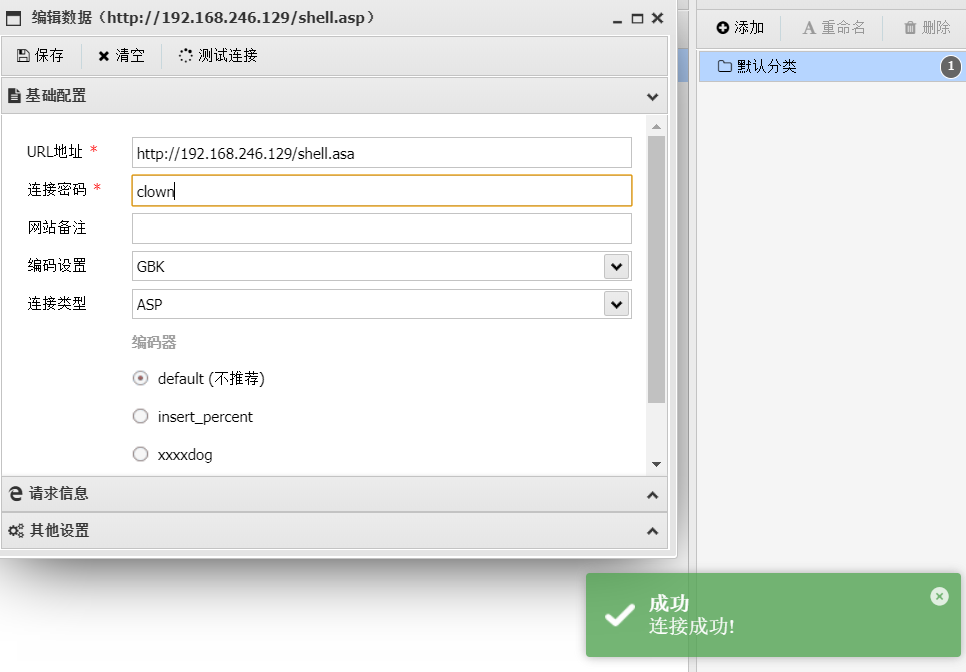Click the request info browser icon
The height and width of the screenshot is (672, 966).
16,493
